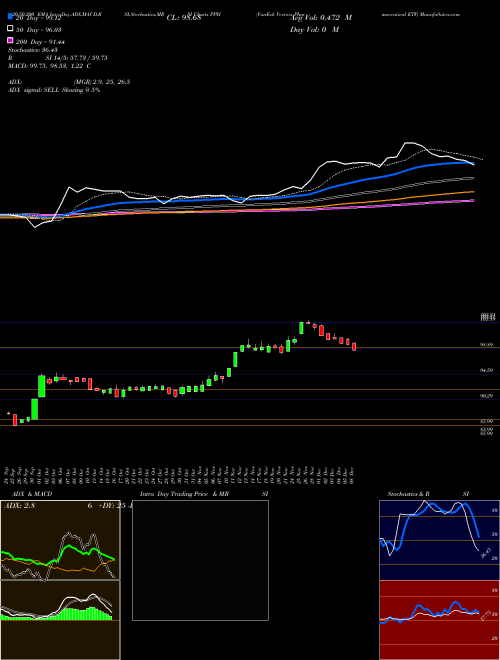The image size is (500, 660).
Task: Click the 'CL: 98.68' closing price value
Action: [184, 18]
